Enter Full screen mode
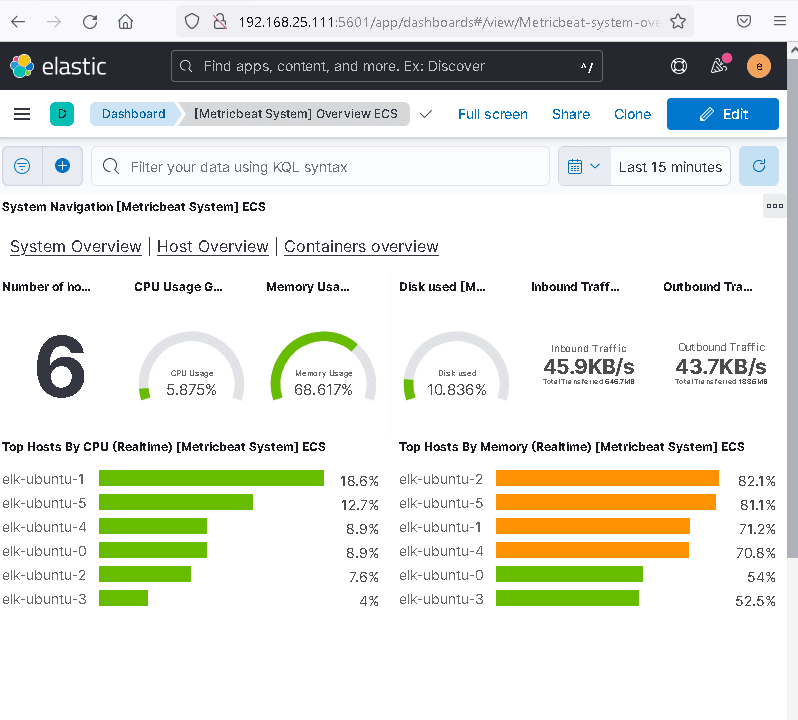 [493, 114]
